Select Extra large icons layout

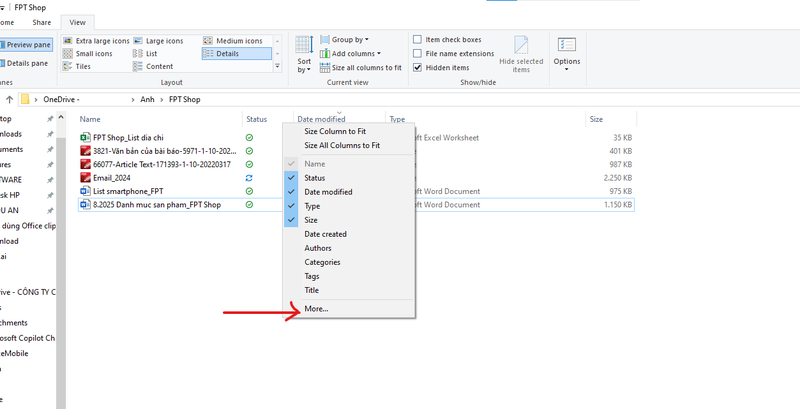coord(96,41)
